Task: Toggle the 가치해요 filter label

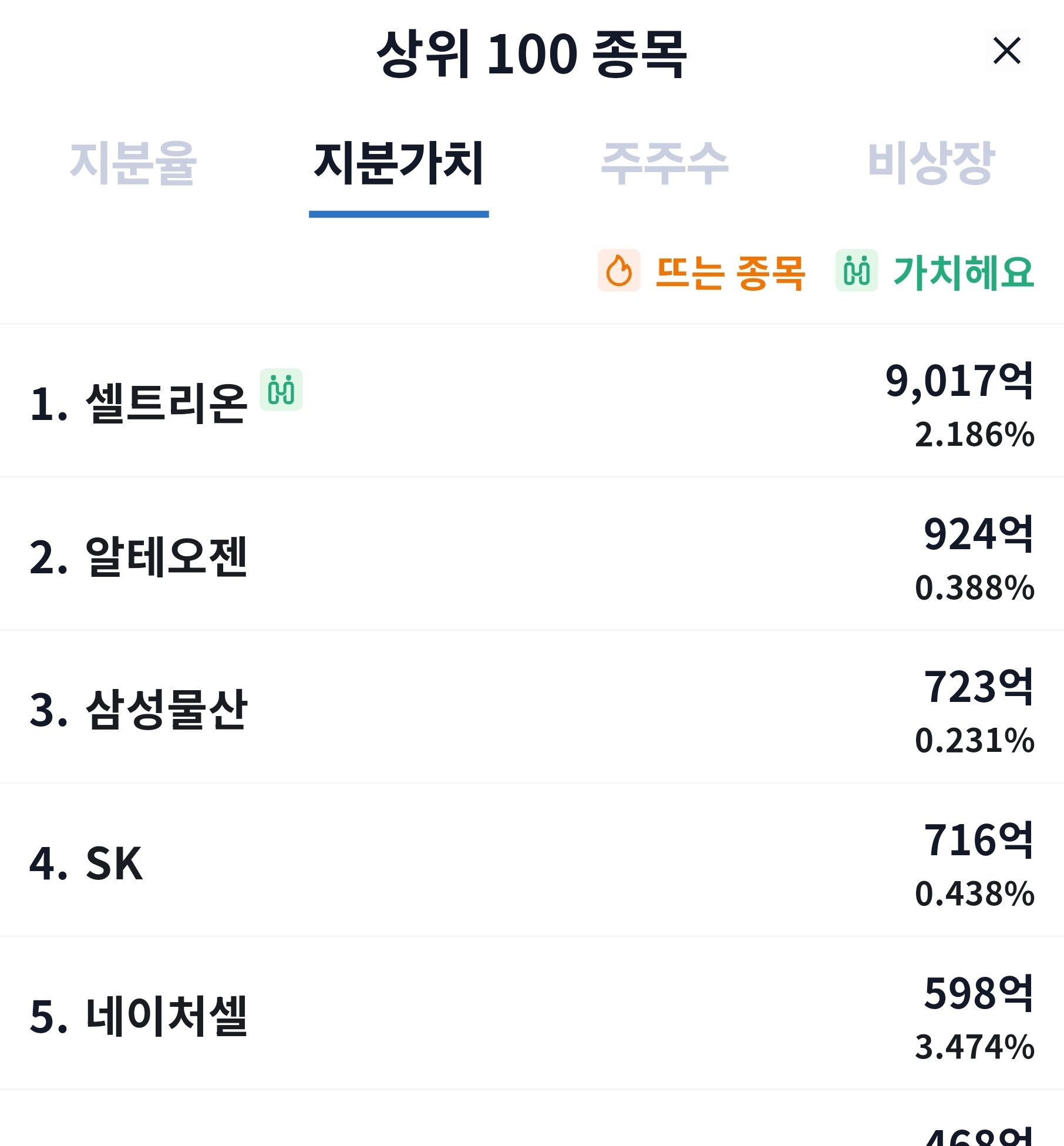Action: tap(963, 273)
